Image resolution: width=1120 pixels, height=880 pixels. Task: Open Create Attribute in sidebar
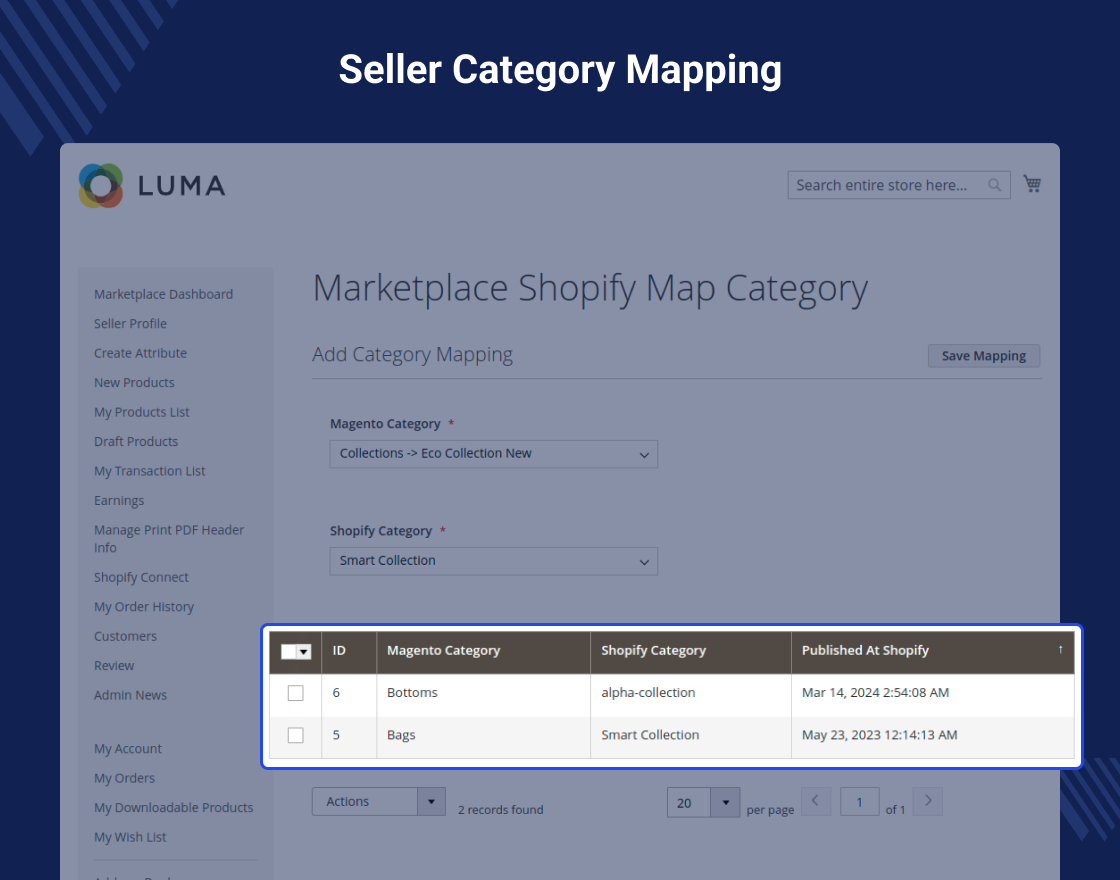coord(140,353)
